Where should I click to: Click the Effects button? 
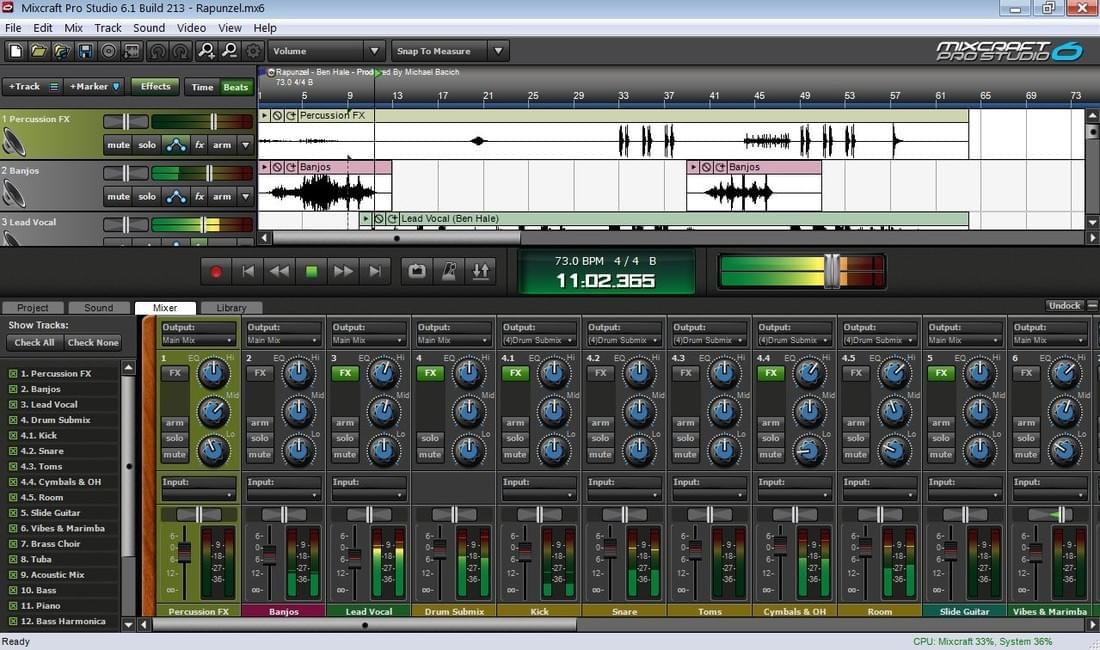tap(155, 87)
